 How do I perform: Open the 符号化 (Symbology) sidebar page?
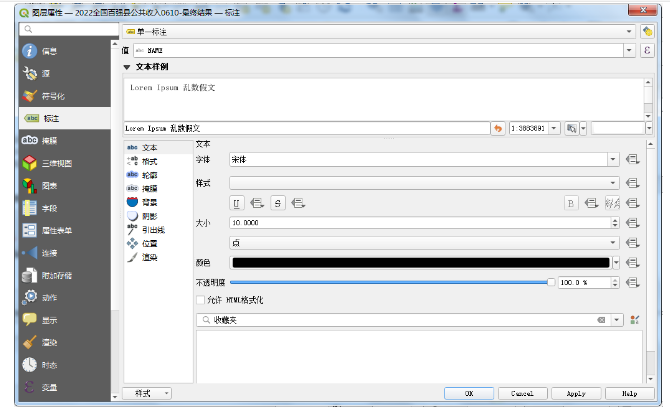(65, 96)
